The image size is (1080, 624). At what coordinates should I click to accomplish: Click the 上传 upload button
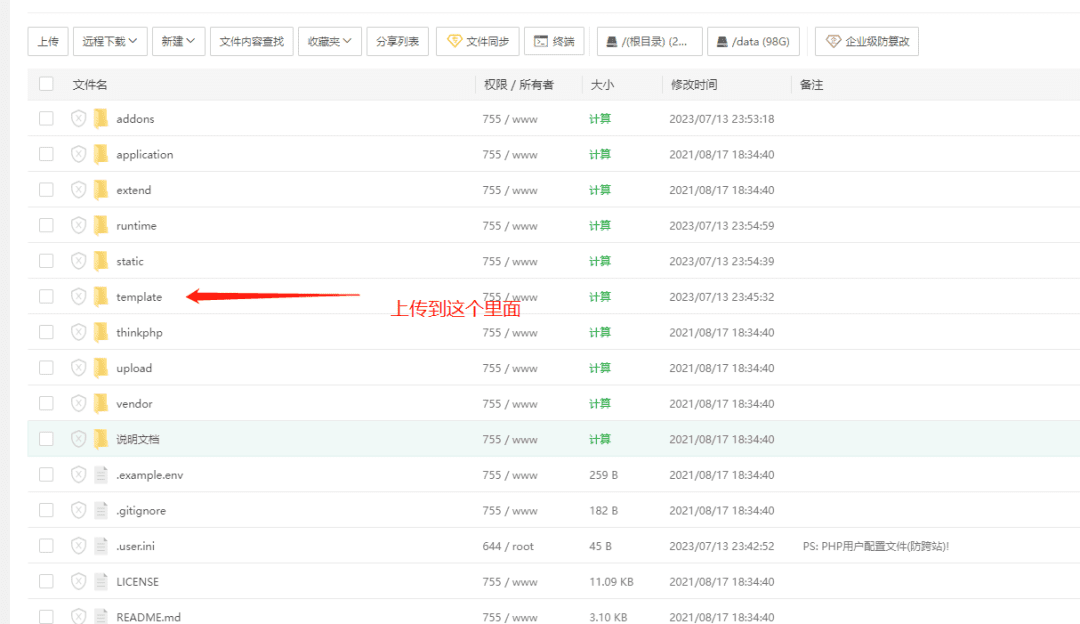(x=47, y=41)
